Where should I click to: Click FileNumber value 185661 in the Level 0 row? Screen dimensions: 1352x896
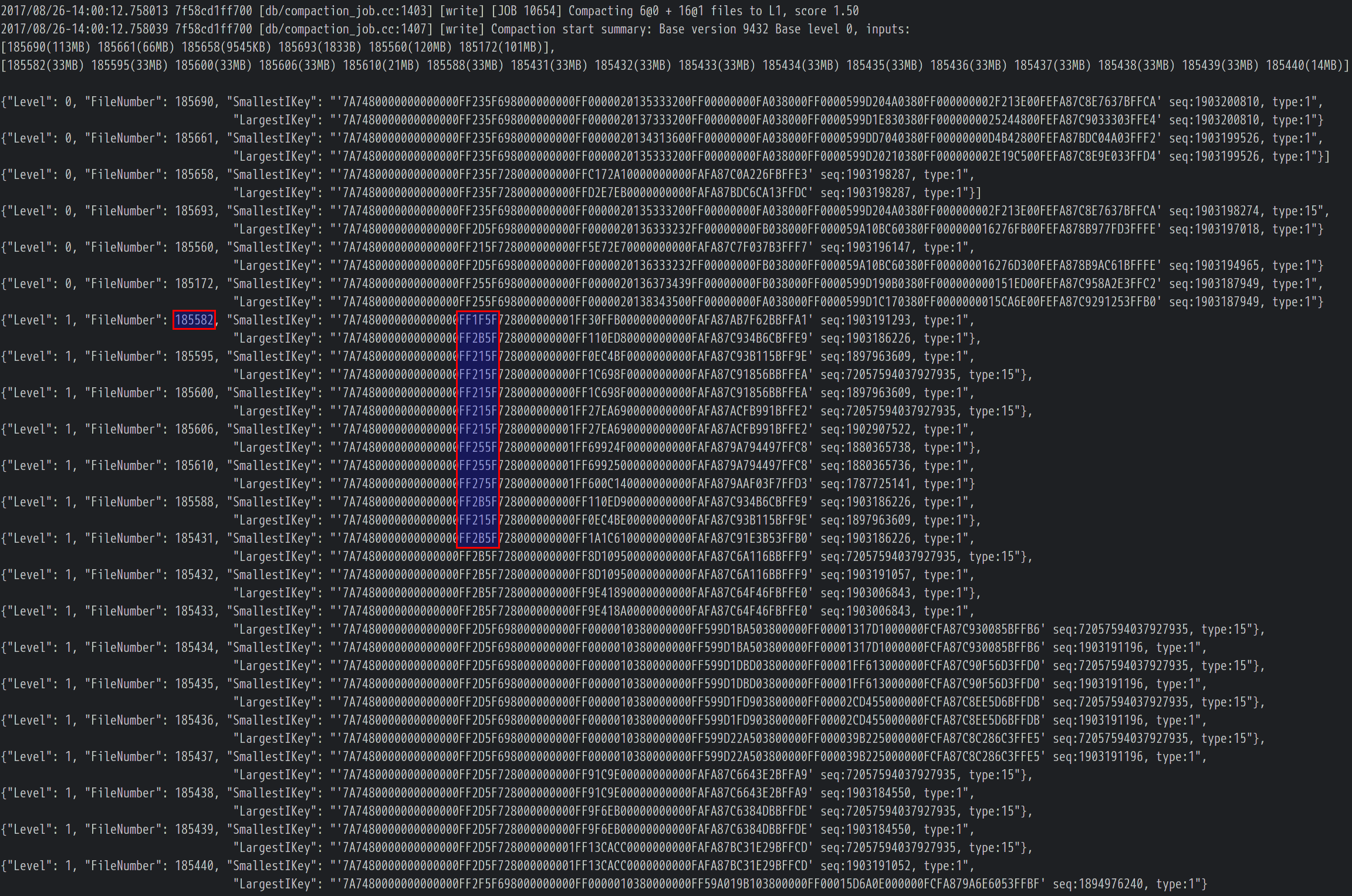(194, 138)
